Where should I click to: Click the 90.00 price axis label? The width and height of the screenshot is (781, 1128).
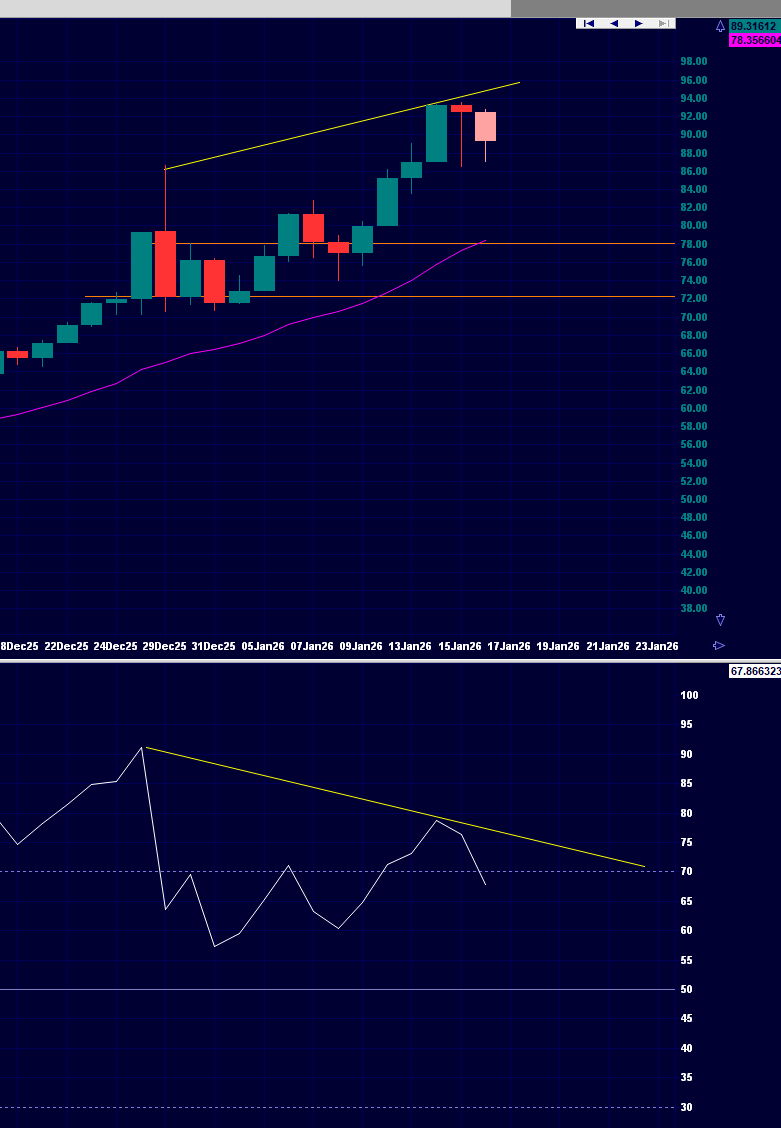coord(694,135)
